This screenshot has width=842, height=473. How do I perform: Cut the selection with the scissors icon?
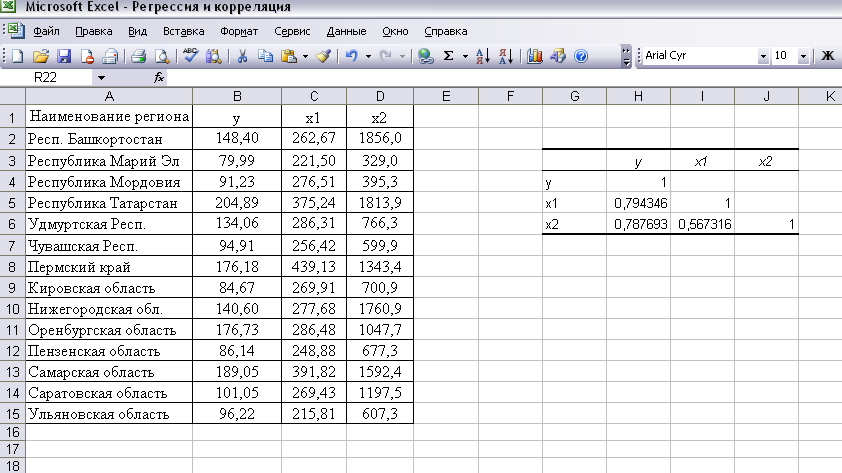[242, 56]
